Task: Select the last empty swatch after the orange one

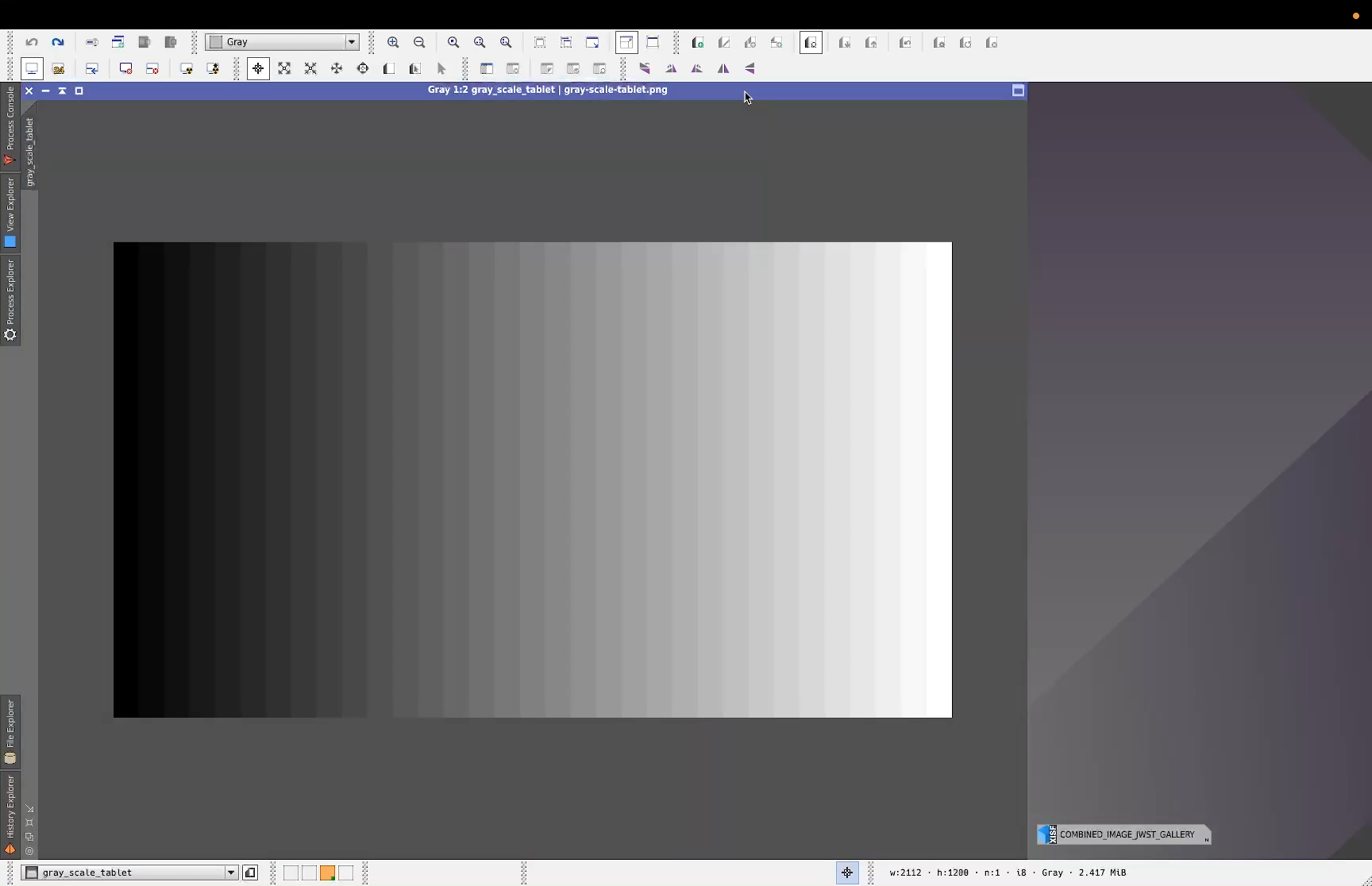Action: point(345,873)
